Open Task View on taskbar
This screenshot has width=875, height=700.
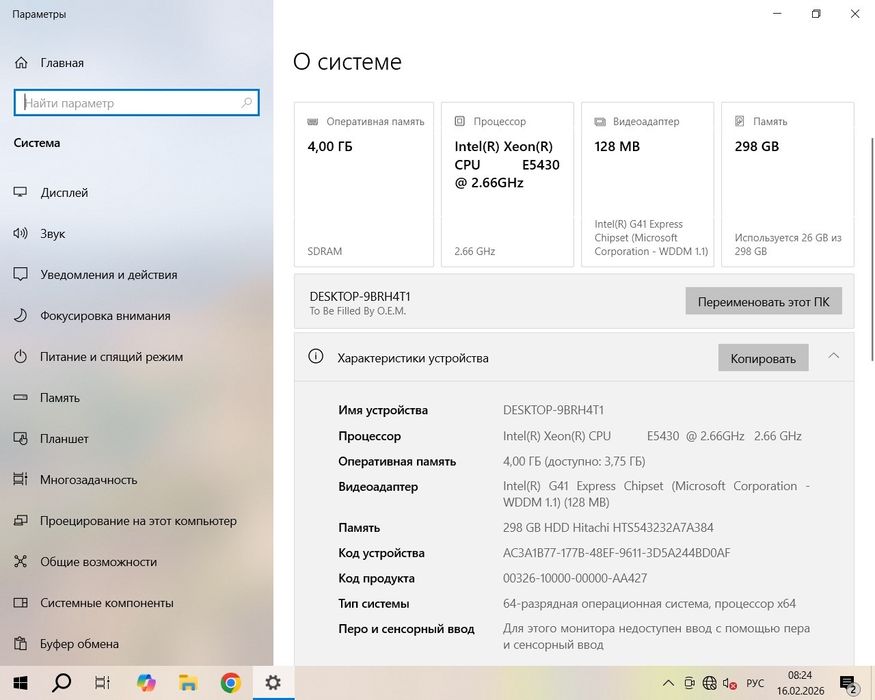tap(103, 683)
